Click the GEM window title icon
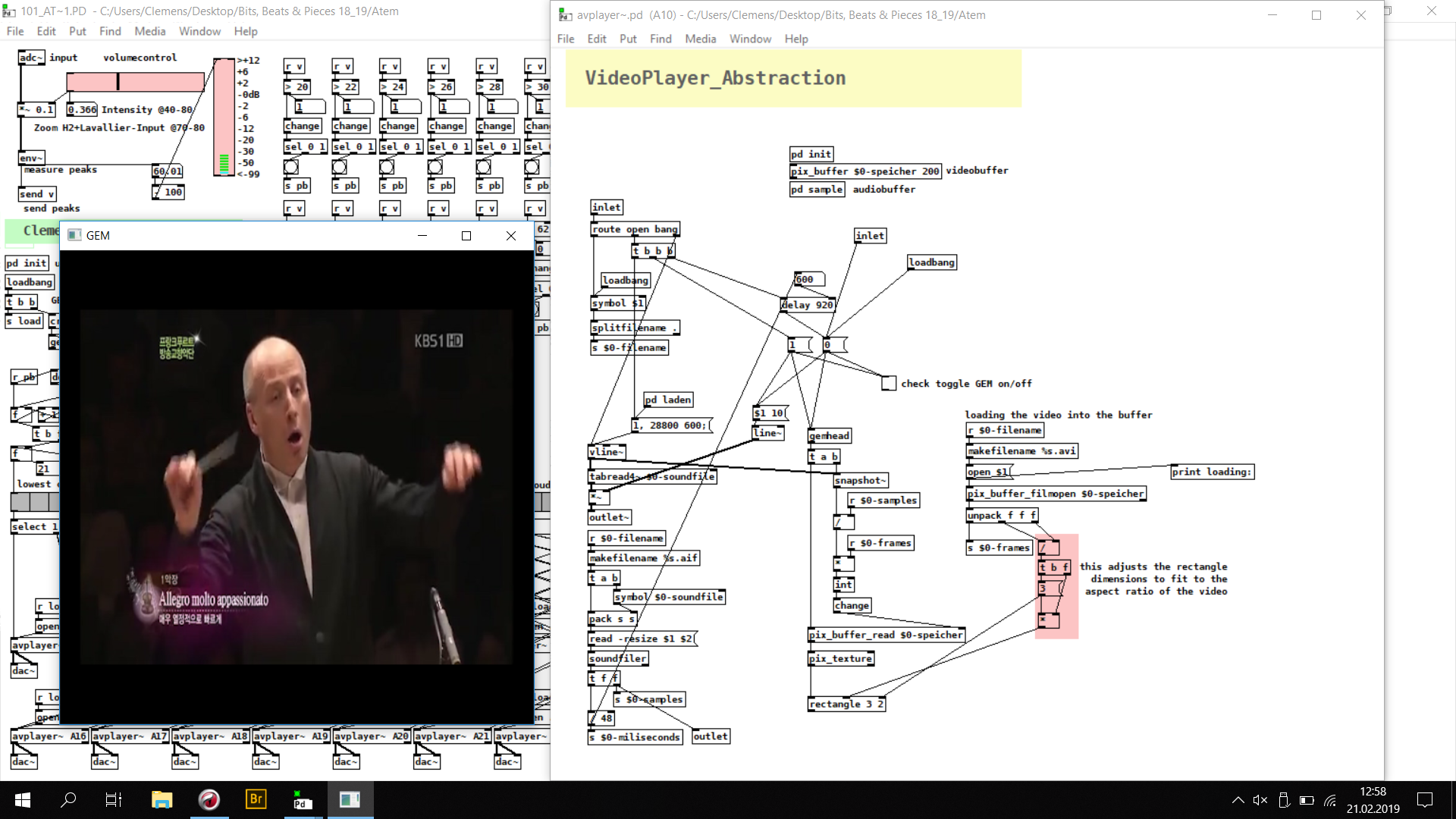Image resolution: width=1456 pixels, height=819 pixels. 74,236
